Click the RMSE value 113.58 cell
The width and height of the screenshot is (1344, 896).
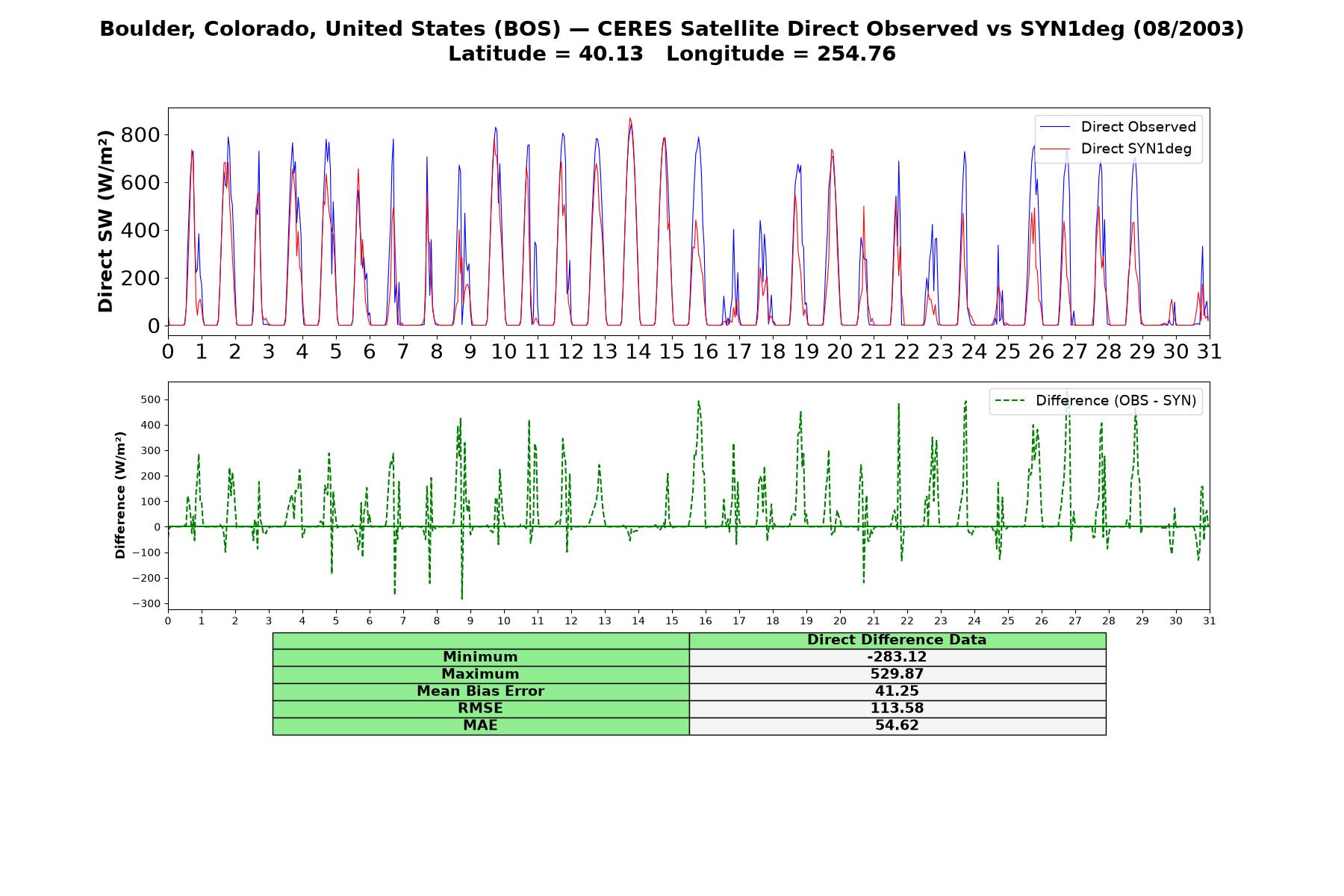[x=897, y=709]
